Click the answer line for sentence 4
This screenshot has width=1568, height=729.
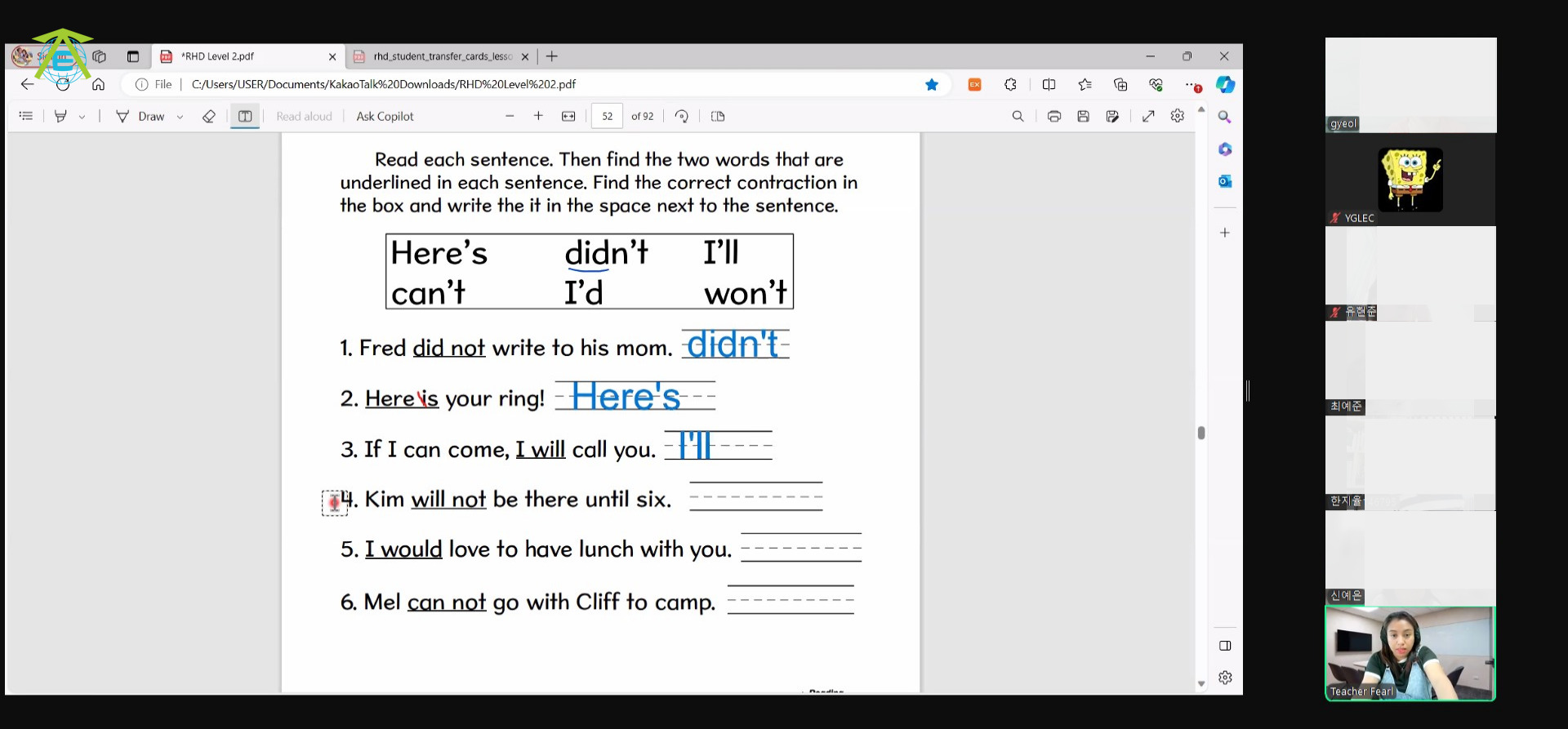756,496
